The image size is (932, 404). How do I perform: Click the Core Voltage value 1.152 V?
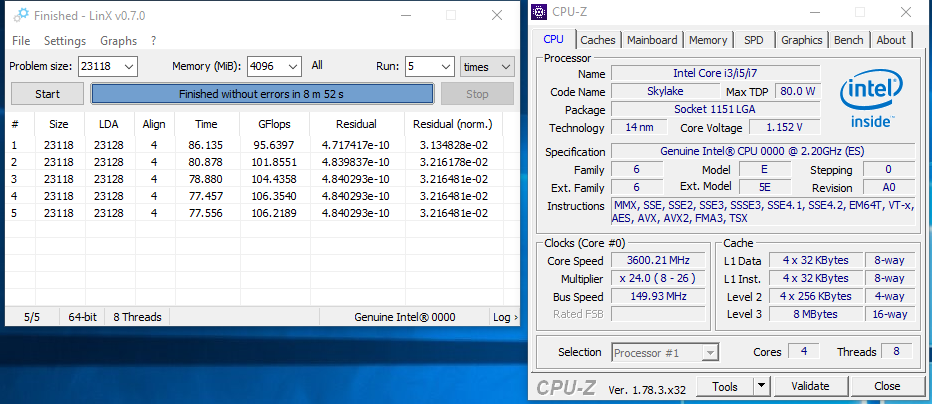point(785,127)
